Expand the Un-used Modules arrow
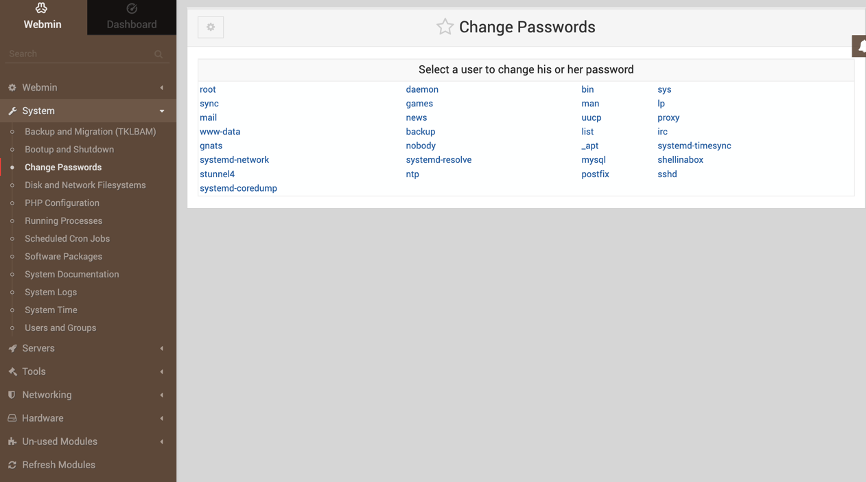Screen dimensions: 866x482 pyautogui.click(x=162, y=442)
